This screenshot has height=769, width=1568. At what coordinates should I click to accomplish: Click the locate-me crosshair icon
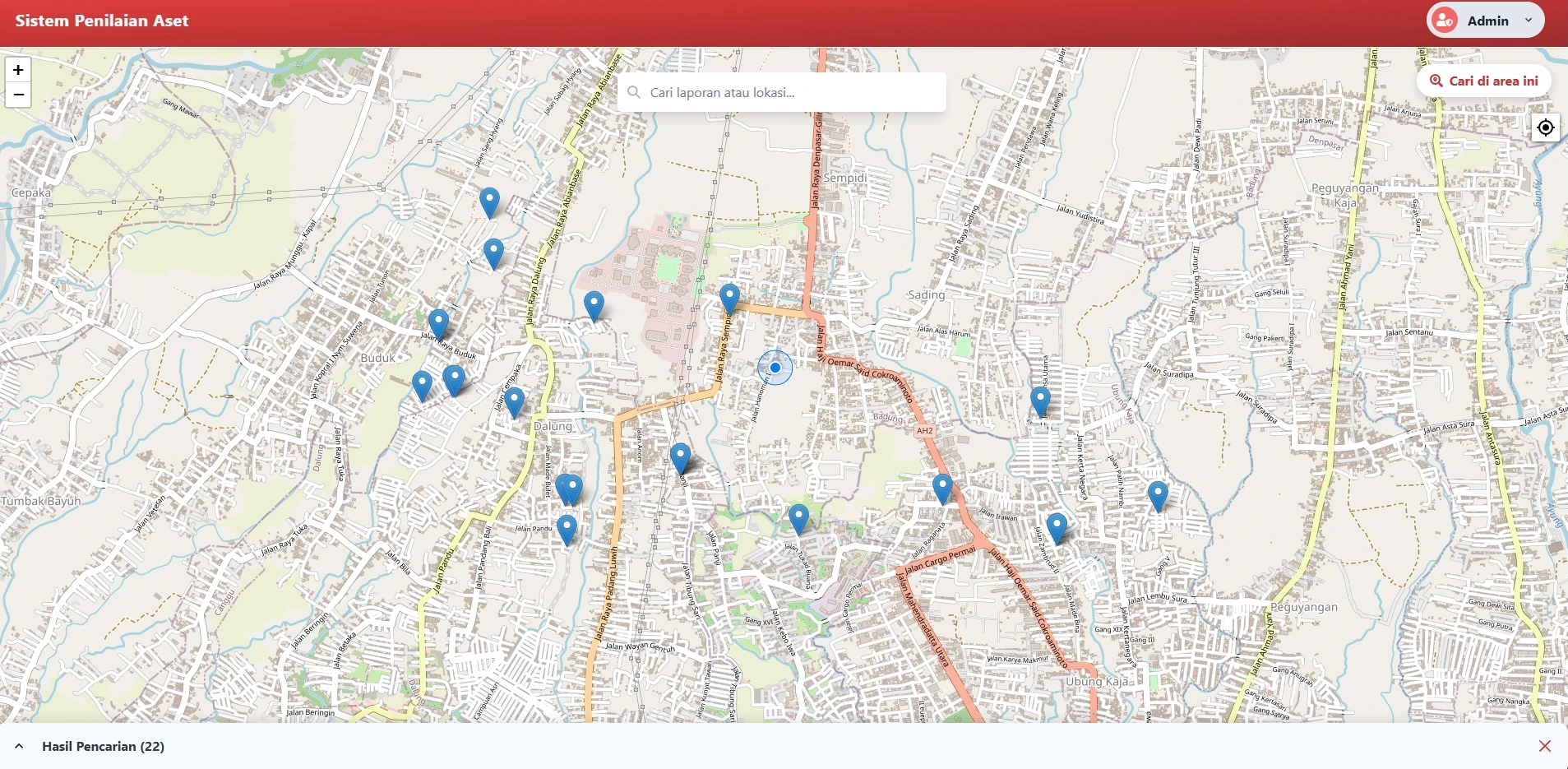(x=1546, y=127)
